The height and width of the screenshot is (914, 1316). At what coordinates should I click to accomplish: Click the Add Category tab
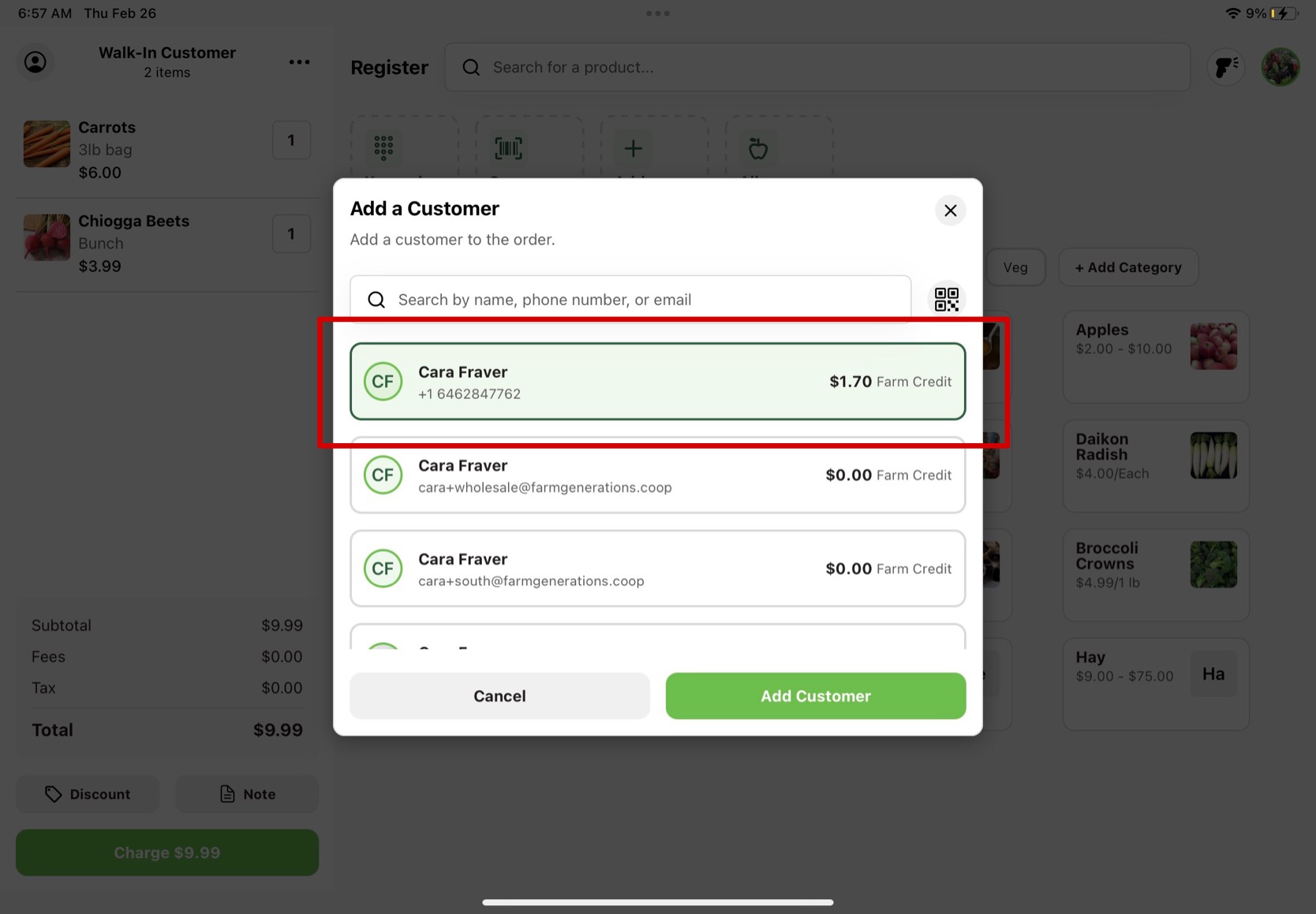click(1127, 267)
